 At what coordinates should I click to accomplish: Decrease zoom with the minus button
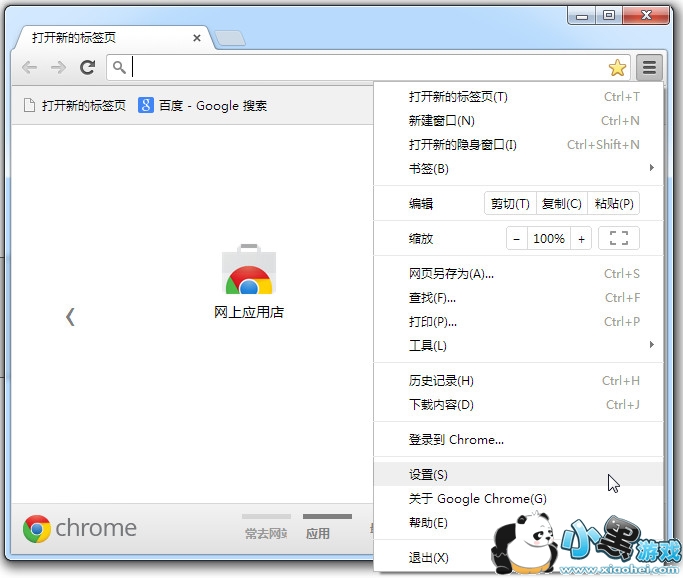pyautogui.click(x=517, y=239)
